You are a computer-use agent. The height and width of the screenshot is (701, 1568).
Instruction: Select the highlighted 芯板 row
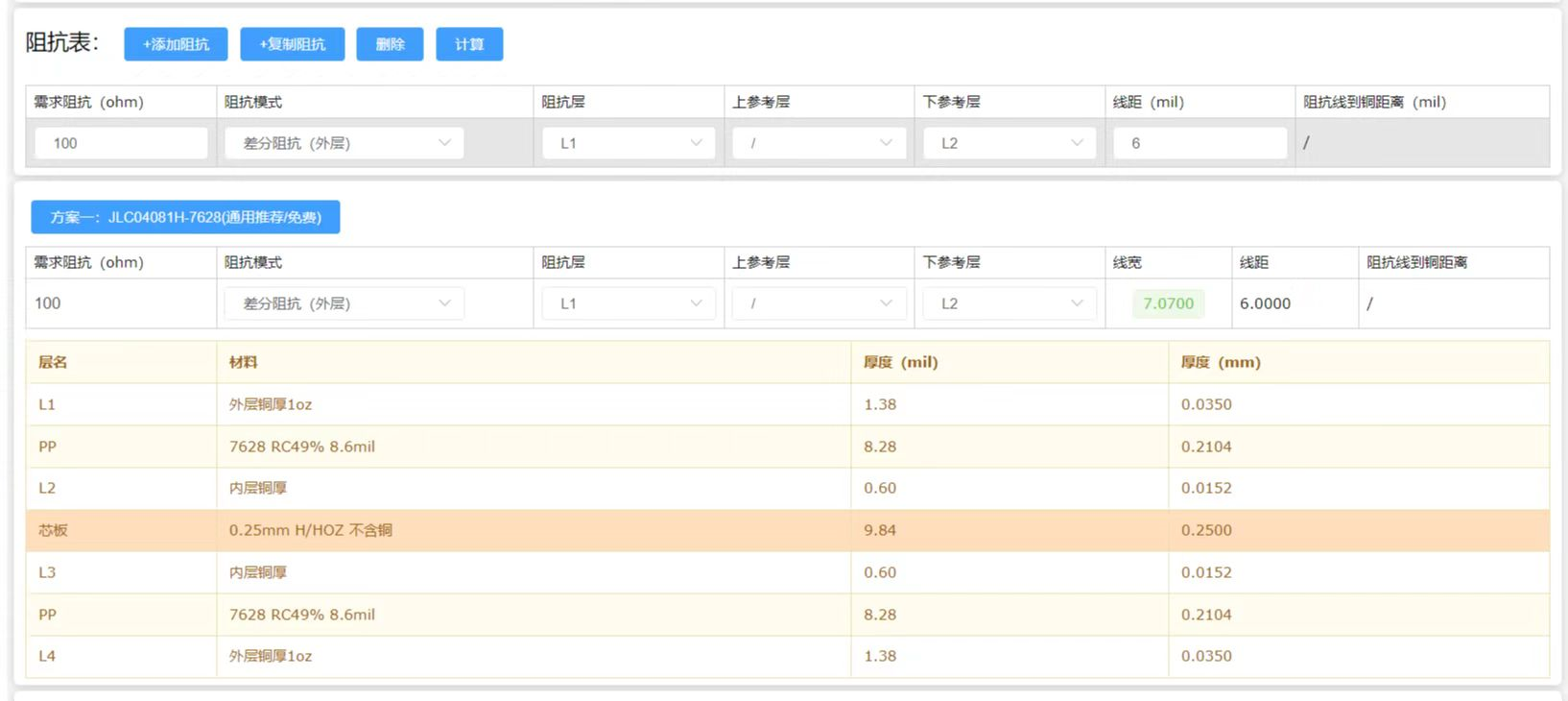[x=787, y=530]
